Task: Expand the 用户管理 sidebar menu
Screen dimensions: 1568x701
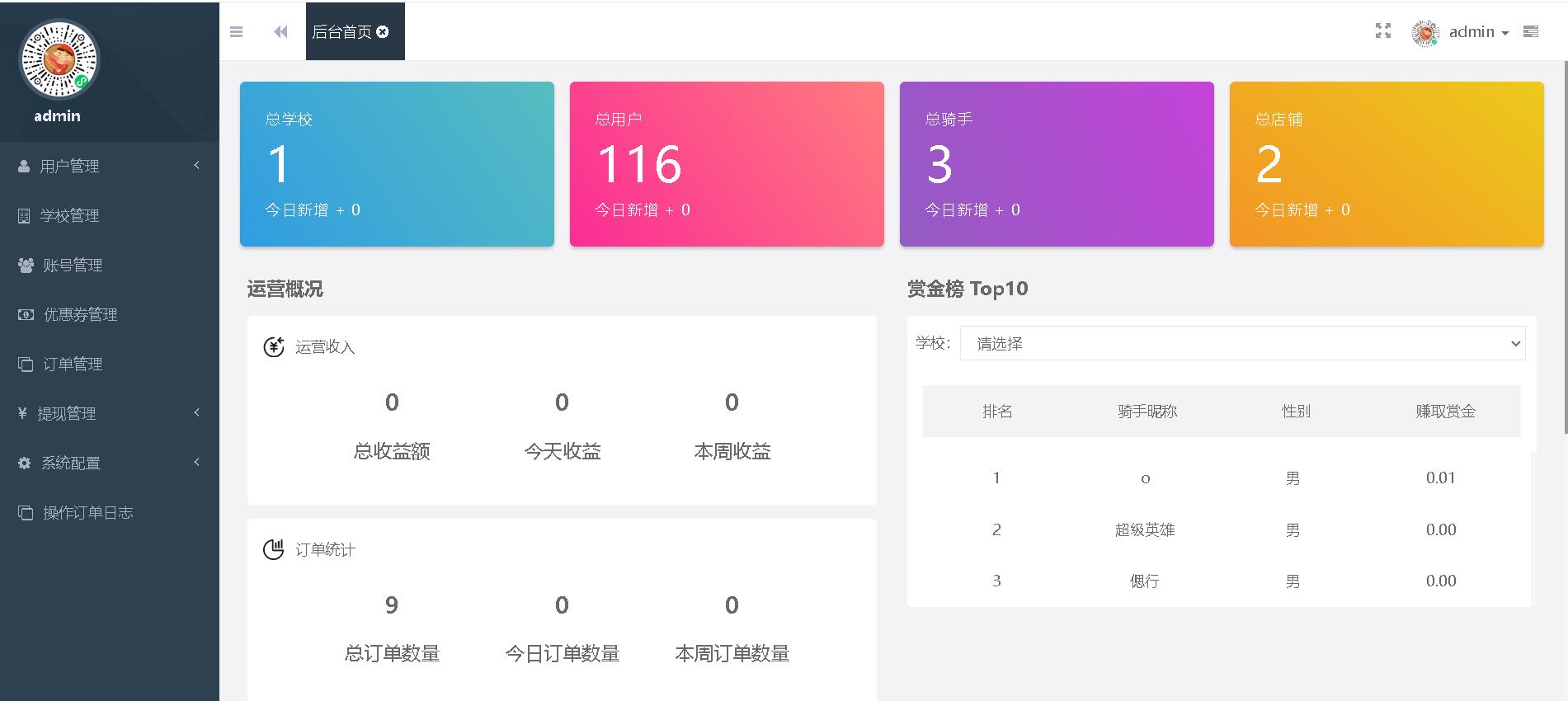Action: coord(70,166)
